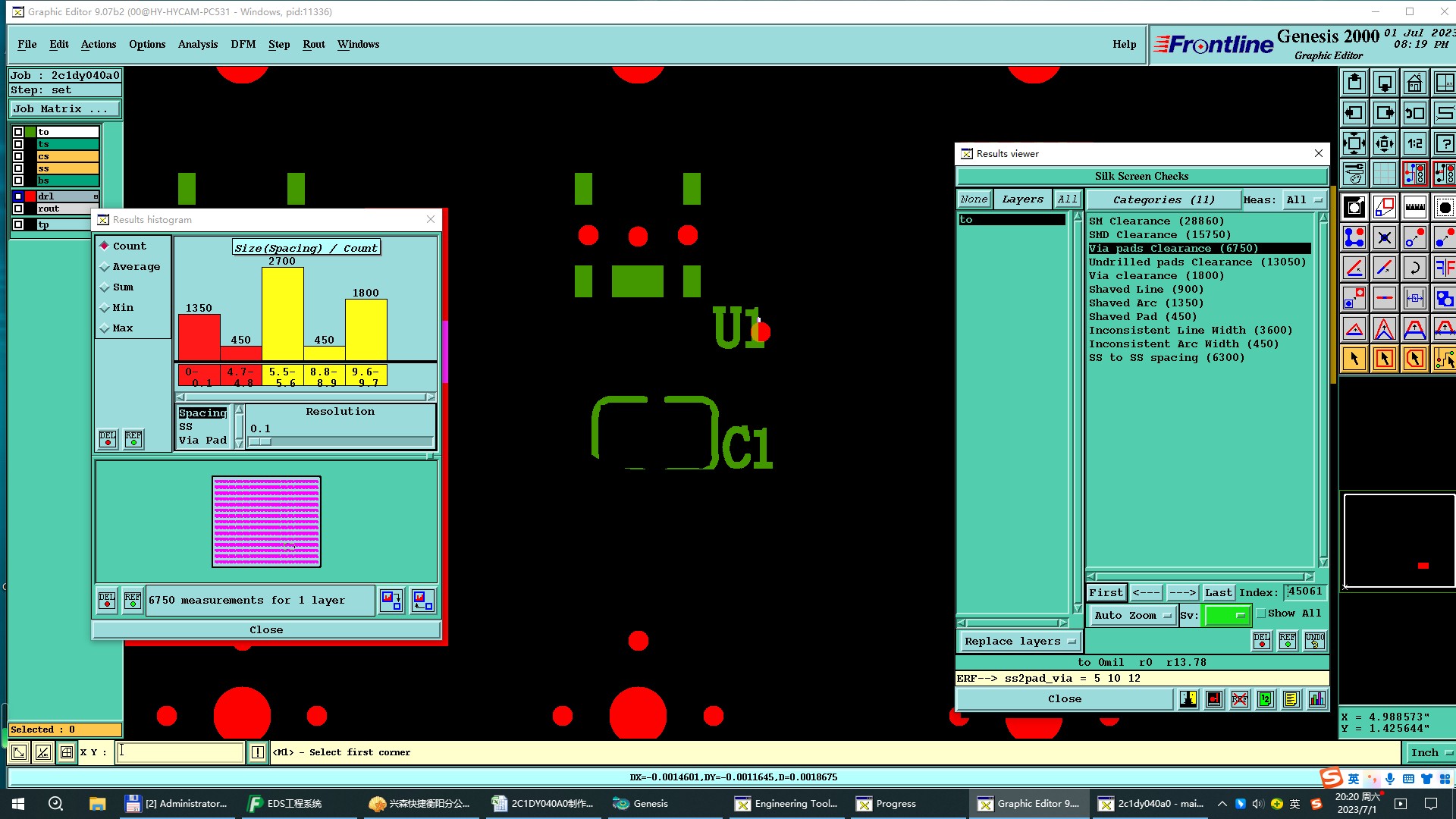Toggle display checkbox of layer ss
Screen dimensions: 1456x819
pos(18,168)
